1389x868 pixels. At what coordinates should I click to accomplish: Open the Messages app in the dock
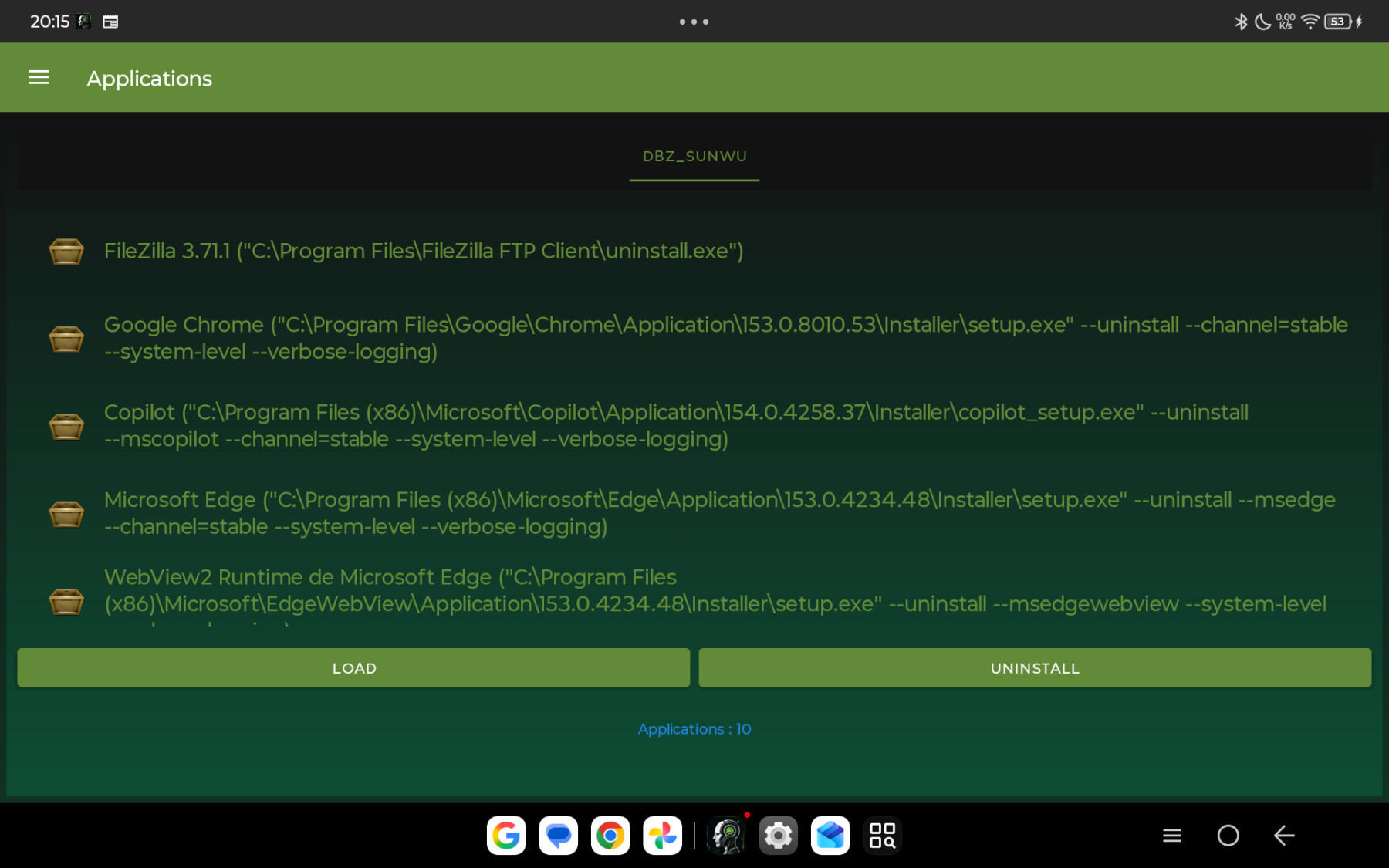point(559,835)
